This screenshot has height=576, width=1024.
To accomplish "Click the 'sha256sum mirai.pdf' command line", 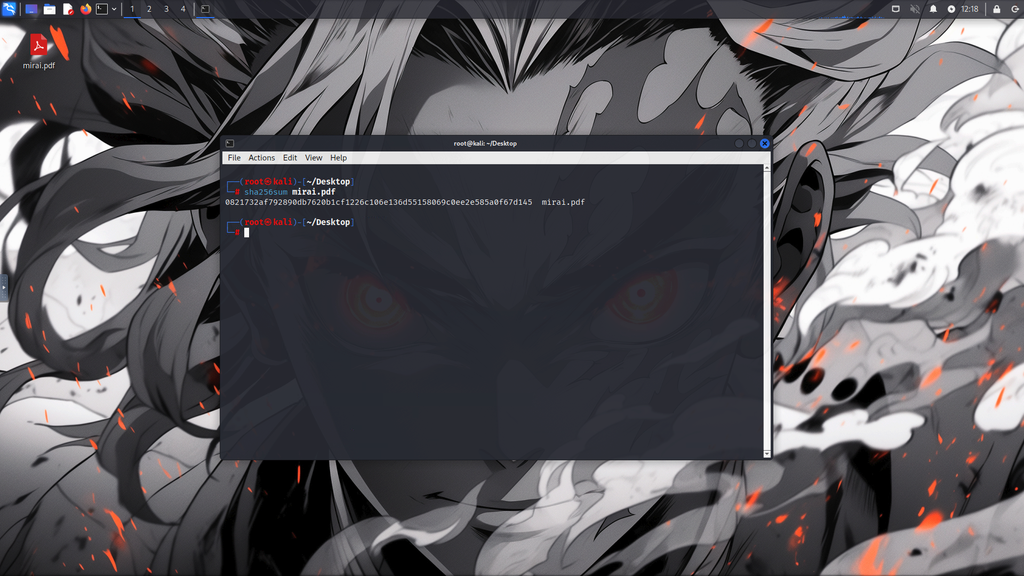I will pos(290,192).
